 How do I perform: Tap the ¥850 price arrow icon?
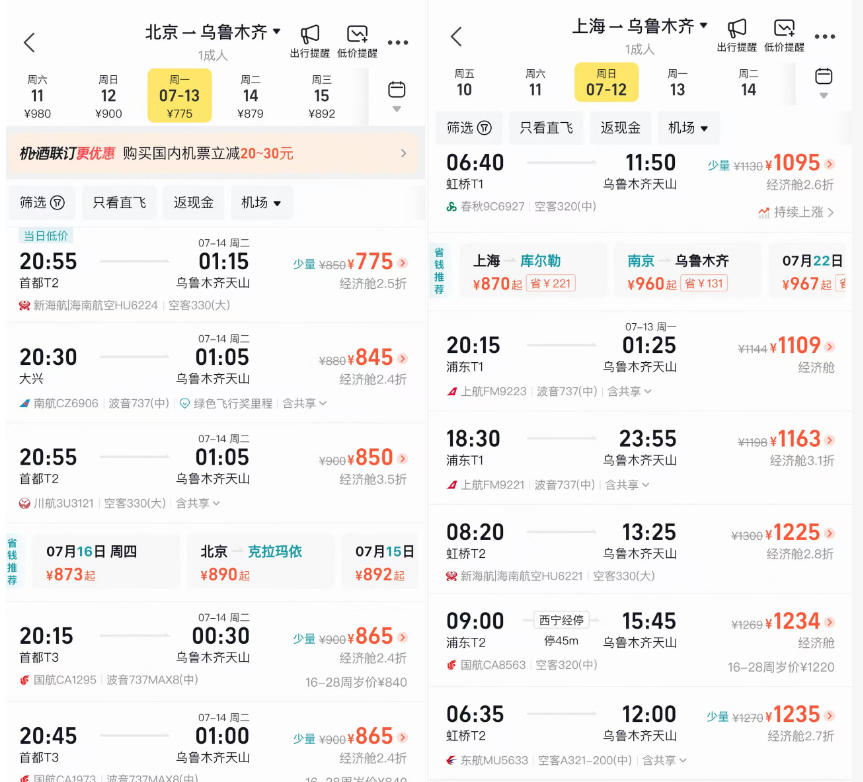click(x=403, y=458)
